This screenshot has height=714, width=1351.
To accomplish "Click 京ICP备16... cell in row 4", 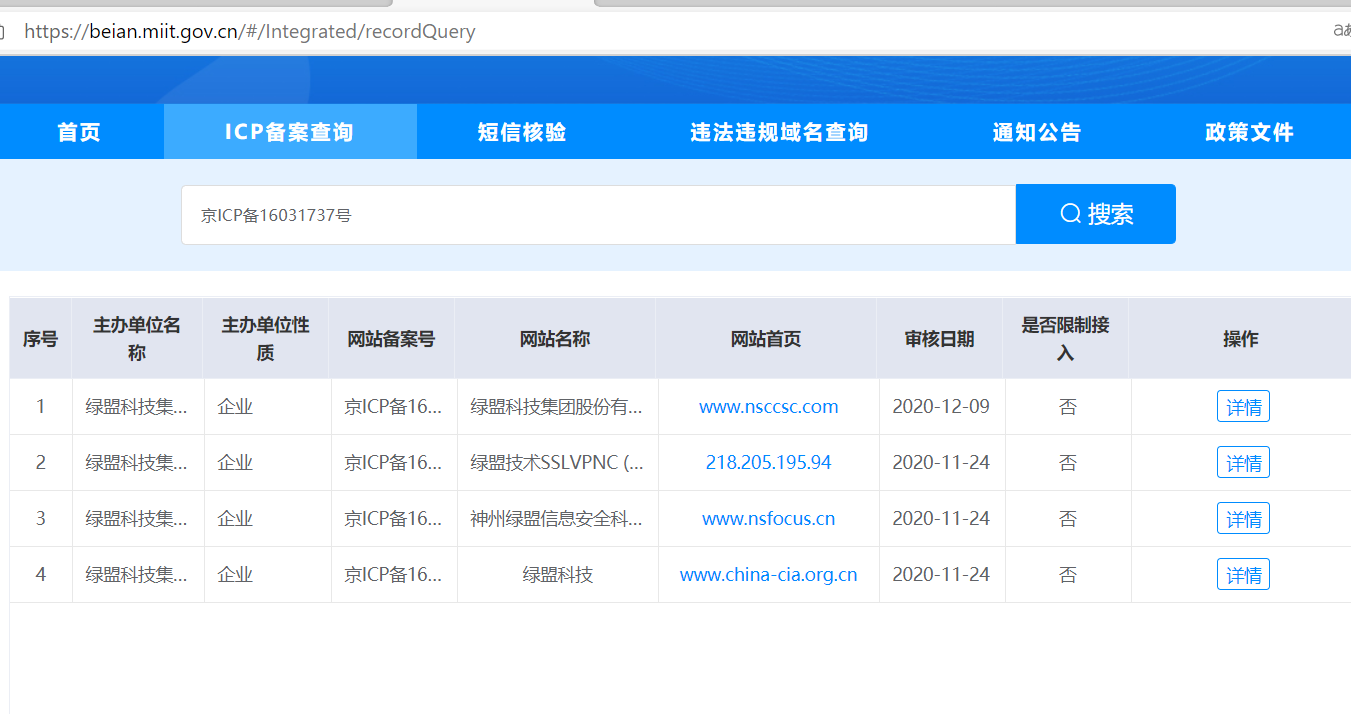I will pos(393,575).
